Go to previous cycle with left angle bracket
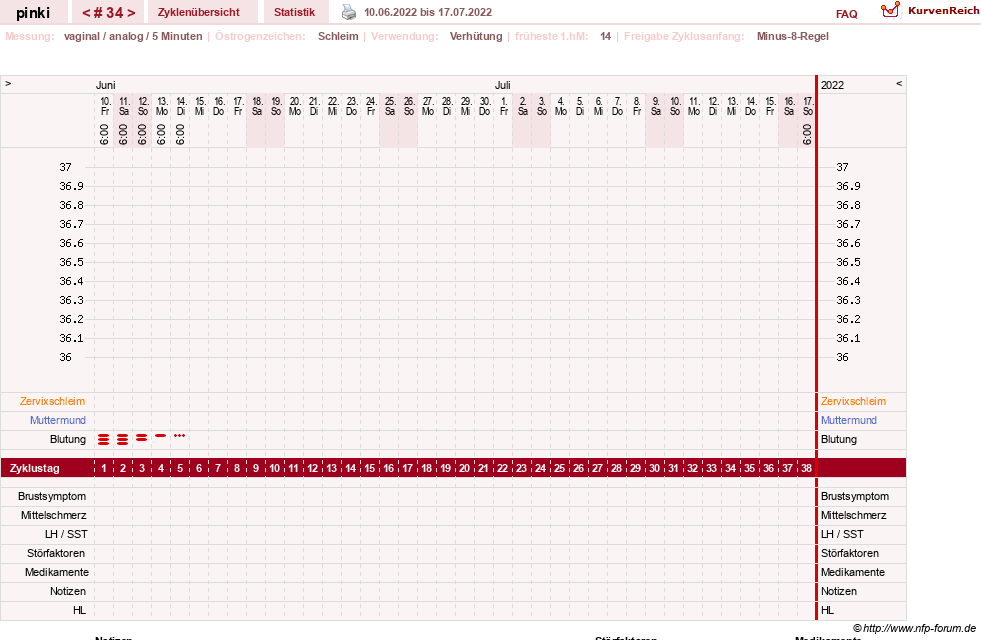Image resolution: width=981 pixels, height=640 pixels. tap(86, 13)
